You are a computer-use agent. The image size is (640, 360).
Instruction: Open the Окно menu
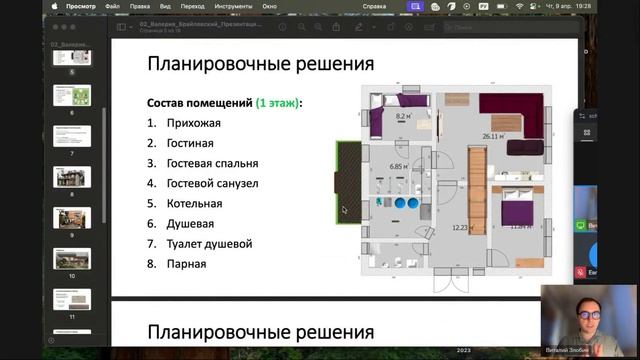point(269,6)
